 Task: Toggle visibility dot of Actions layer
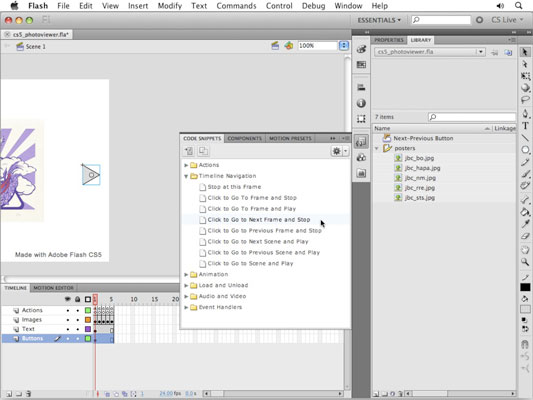[68, 310]
